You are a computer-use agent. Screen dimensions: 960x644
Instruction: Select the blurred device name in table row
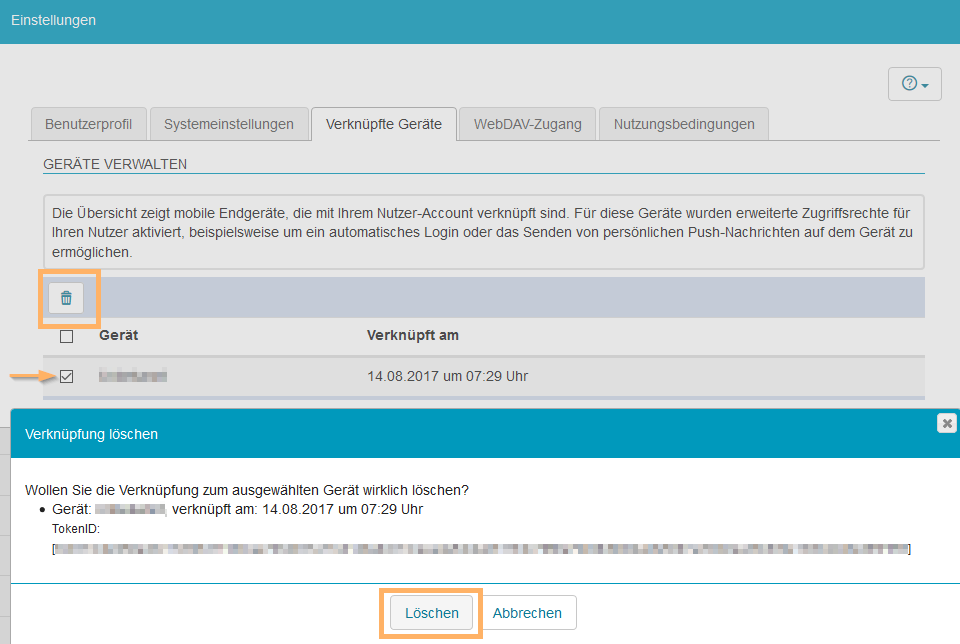[133, 376]
